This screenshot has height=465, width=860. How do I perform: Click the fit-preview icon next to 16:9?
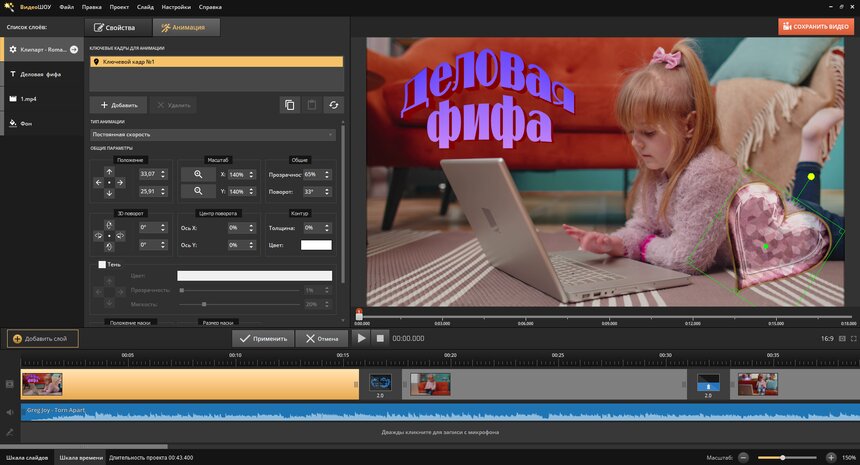(x=842, y=339)
